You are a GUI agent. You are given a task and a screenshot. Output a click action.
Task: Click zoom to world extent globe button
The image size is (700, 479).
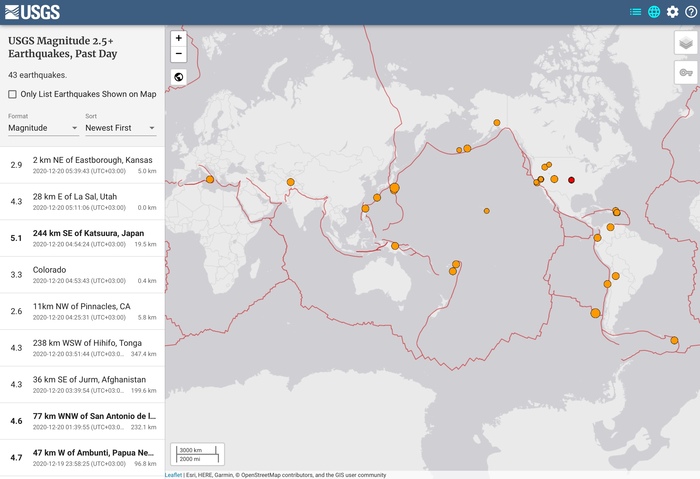click(x=178, y=77)
